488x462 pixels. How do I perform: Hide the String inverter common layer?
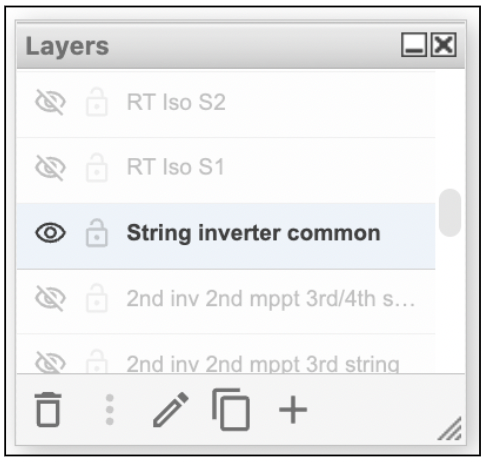(50, 233)
